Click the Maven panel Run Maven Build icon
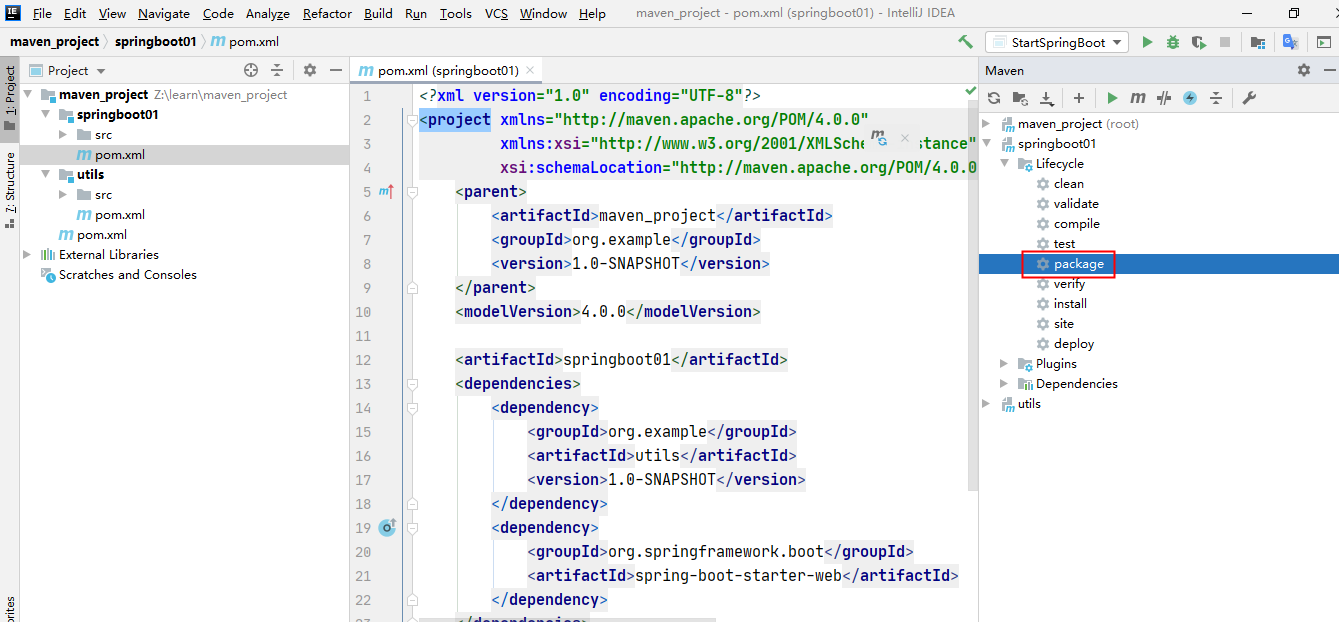Viewport: 1339px width, 622px height. (x=1112, y=98)
